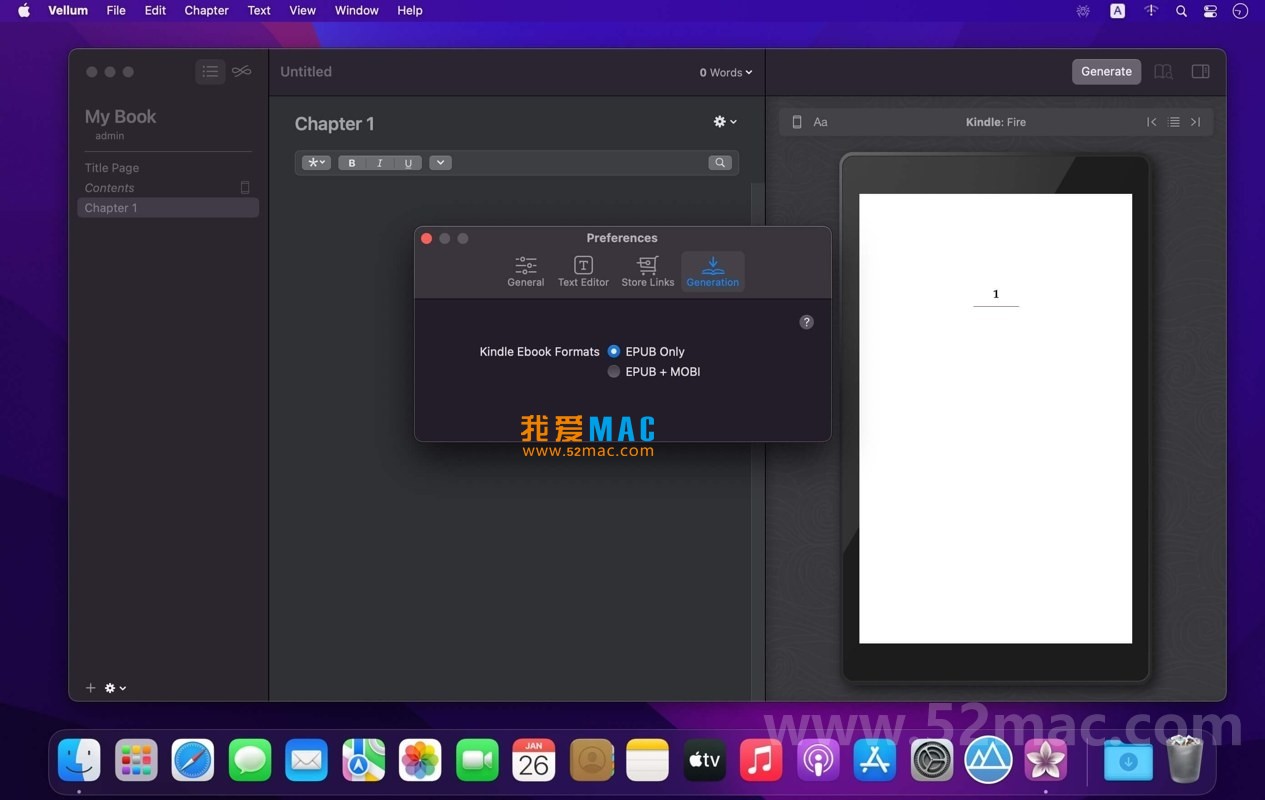Image resolution: width=1265 pixels, height=800 pixels.
Task: Add a new element with plus button
Action: tap(90, 688)
